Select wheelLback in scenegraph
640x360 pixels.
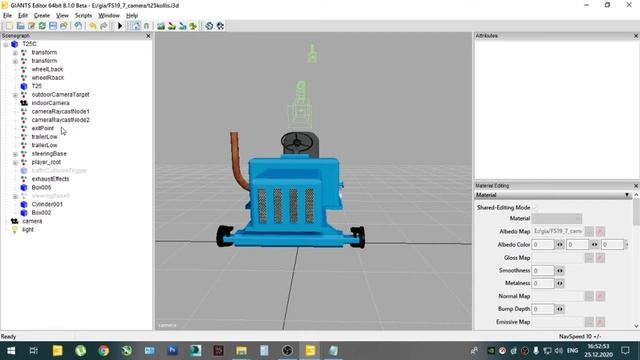coord(47,69)
